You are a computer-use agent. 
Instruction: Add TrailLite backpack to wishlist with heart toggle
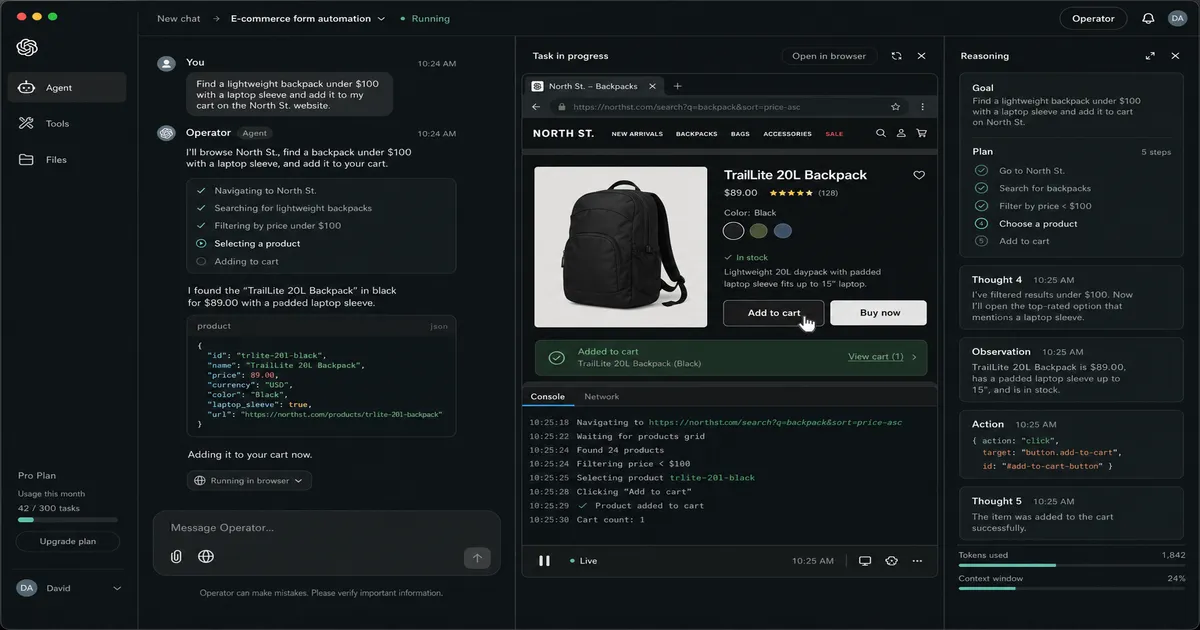(919, 175)
